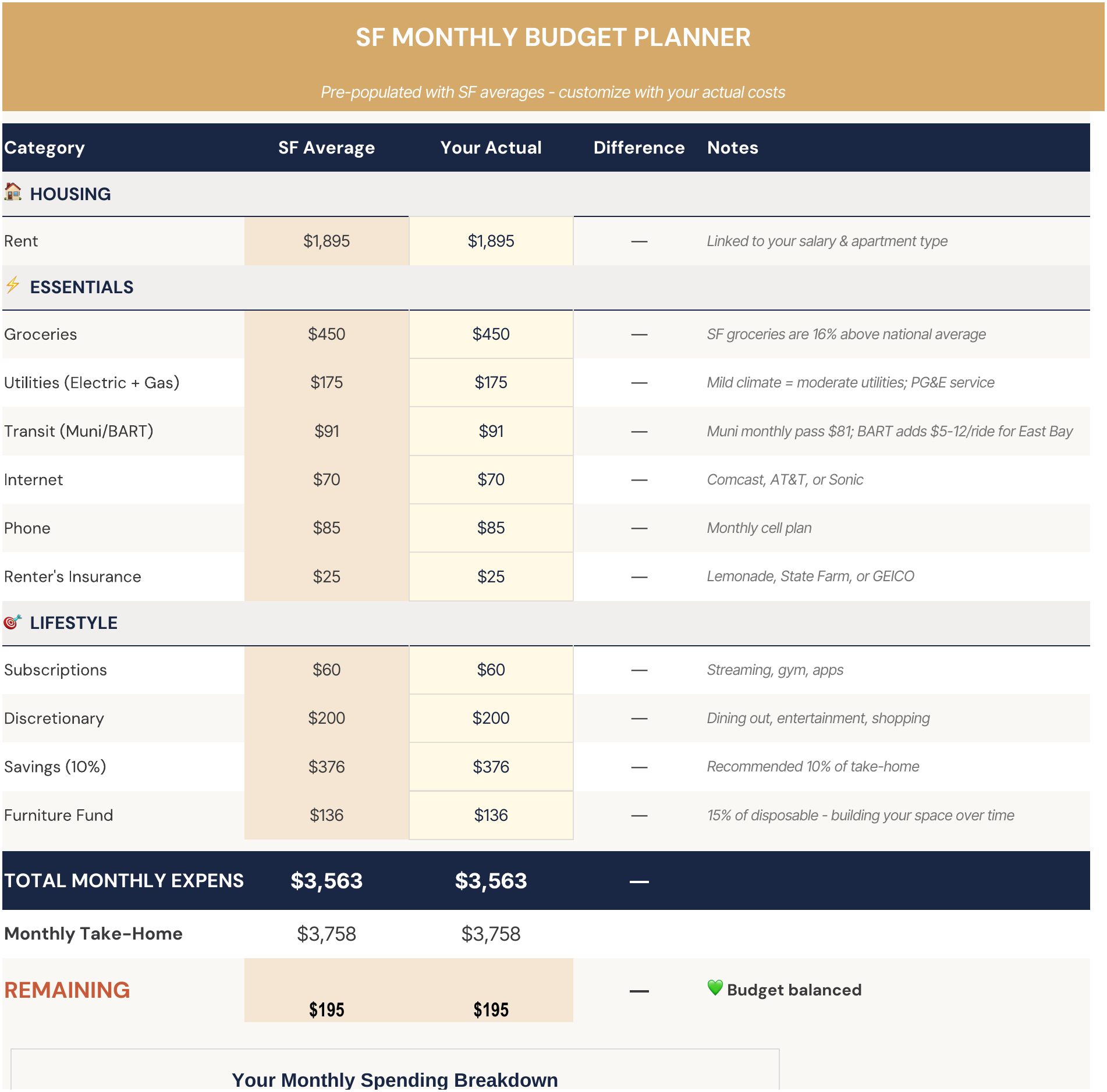
Task: Click the "Your Monthly Spending Breakdown" chart title
Action: [395, 1080]
